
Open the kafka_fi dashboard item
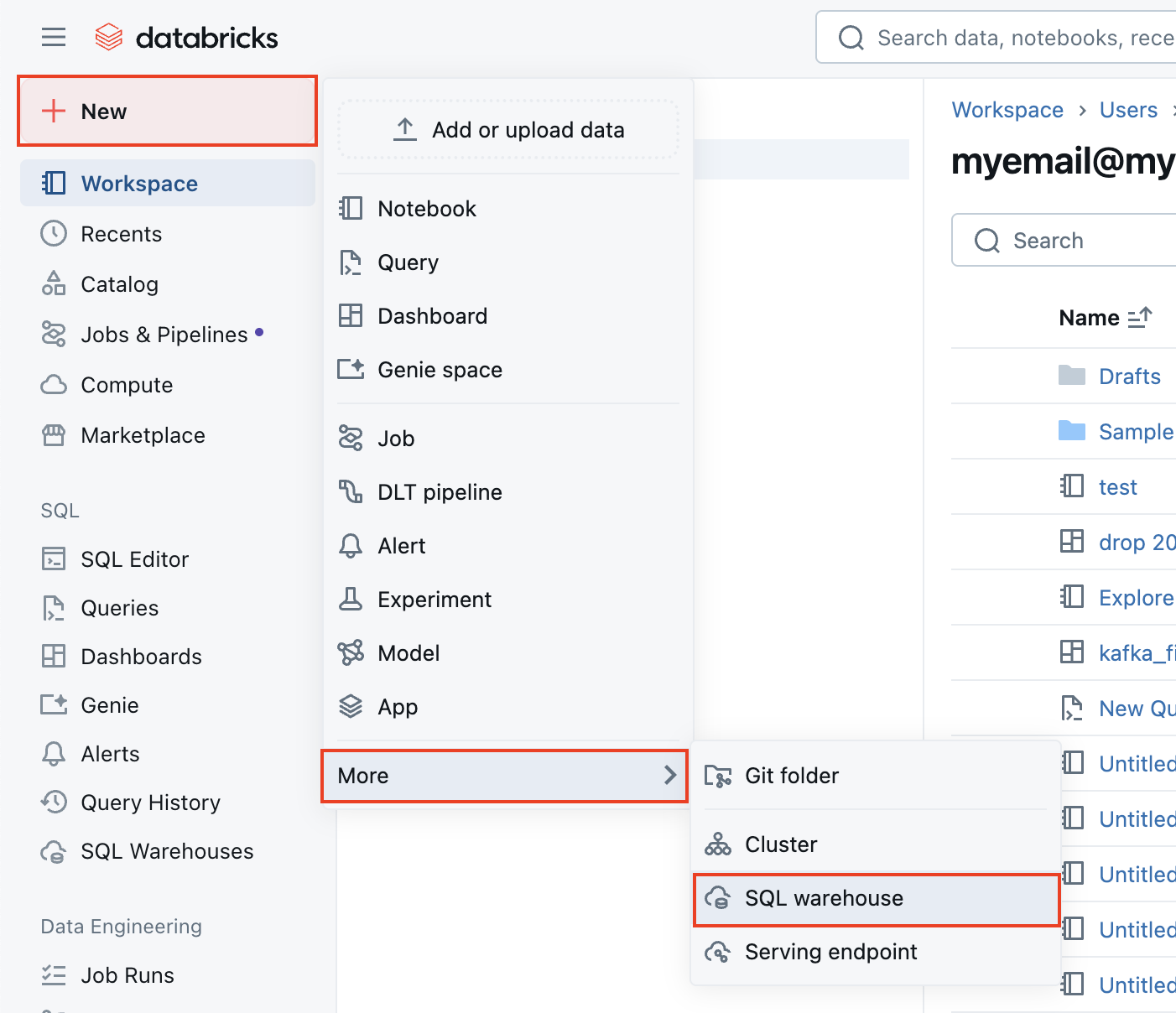[x=1137, y=653]
